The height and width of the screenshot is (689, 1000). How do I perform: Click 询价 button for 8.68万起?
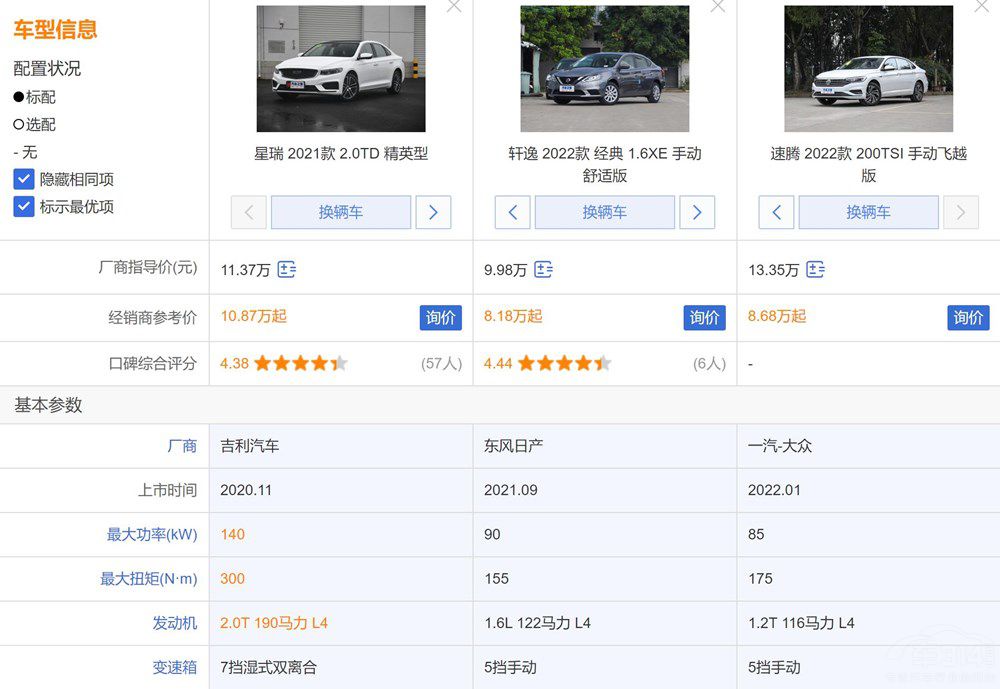point(967,317)
